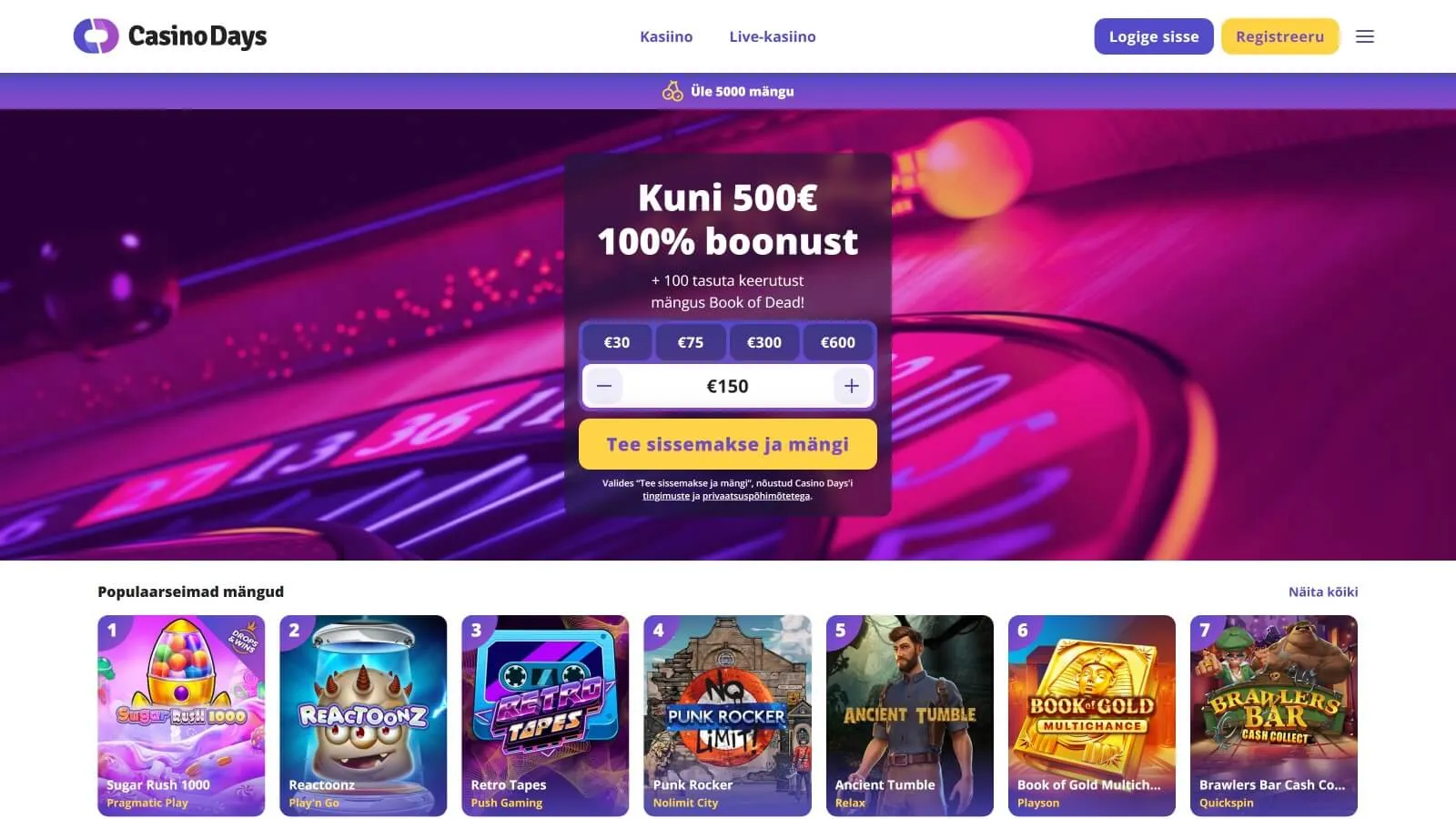Select the €75 deposit amount

691,342
